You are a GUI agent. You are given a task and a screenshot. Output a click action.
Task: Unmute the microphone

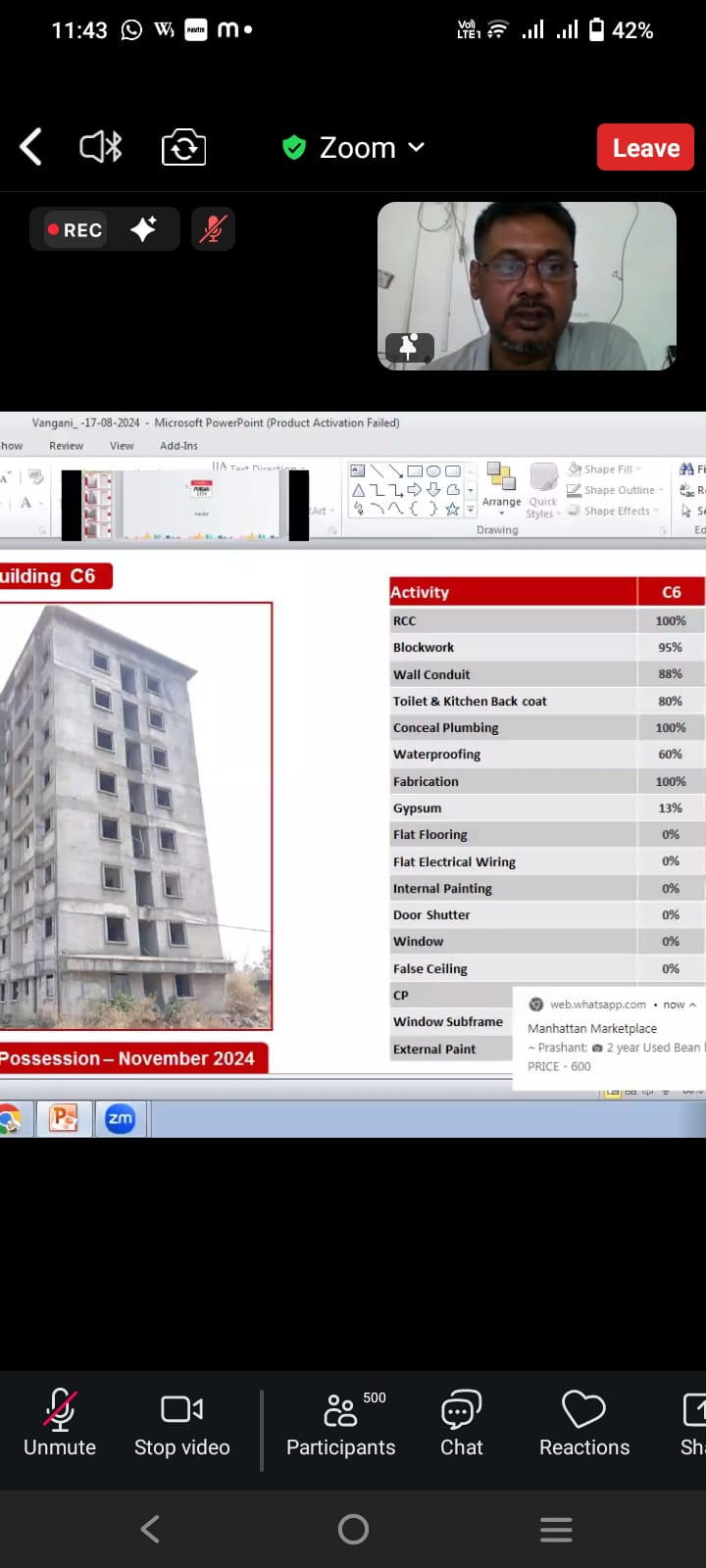[x=60, y=1426]
